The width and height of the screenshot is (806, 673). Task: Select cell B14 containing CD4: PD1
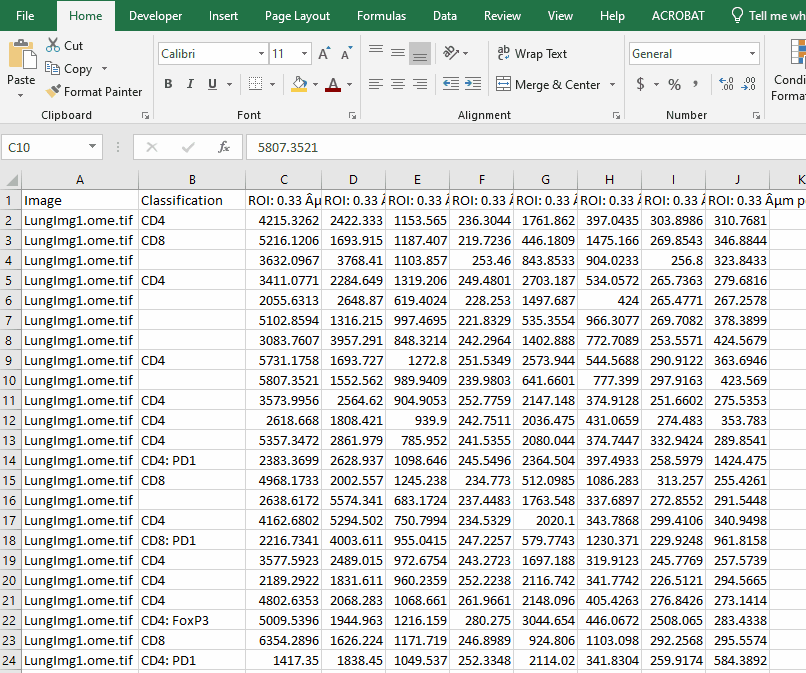point(191,460)
